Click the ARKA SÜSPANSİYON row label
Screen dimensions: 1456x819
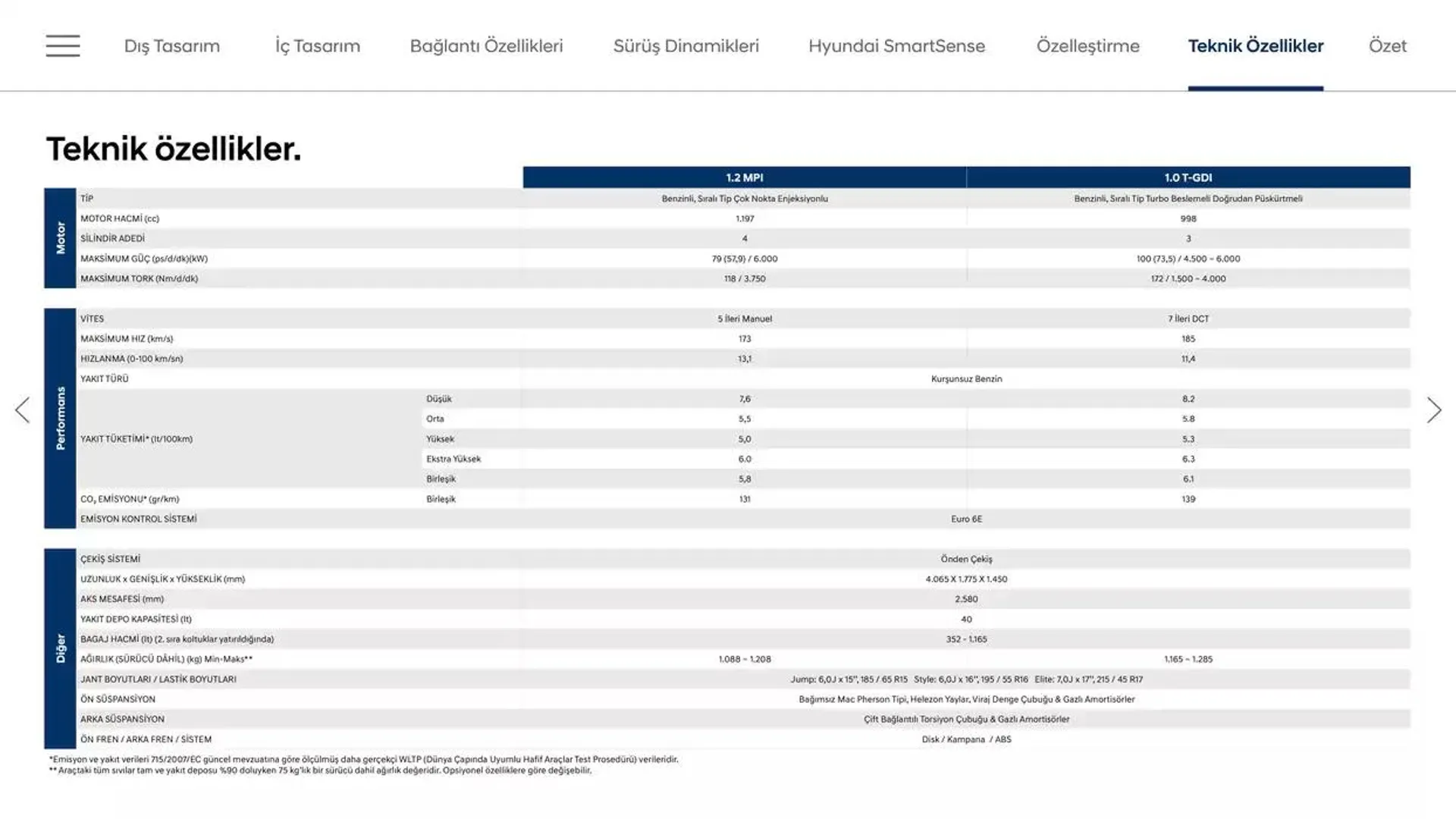(122, 719)
